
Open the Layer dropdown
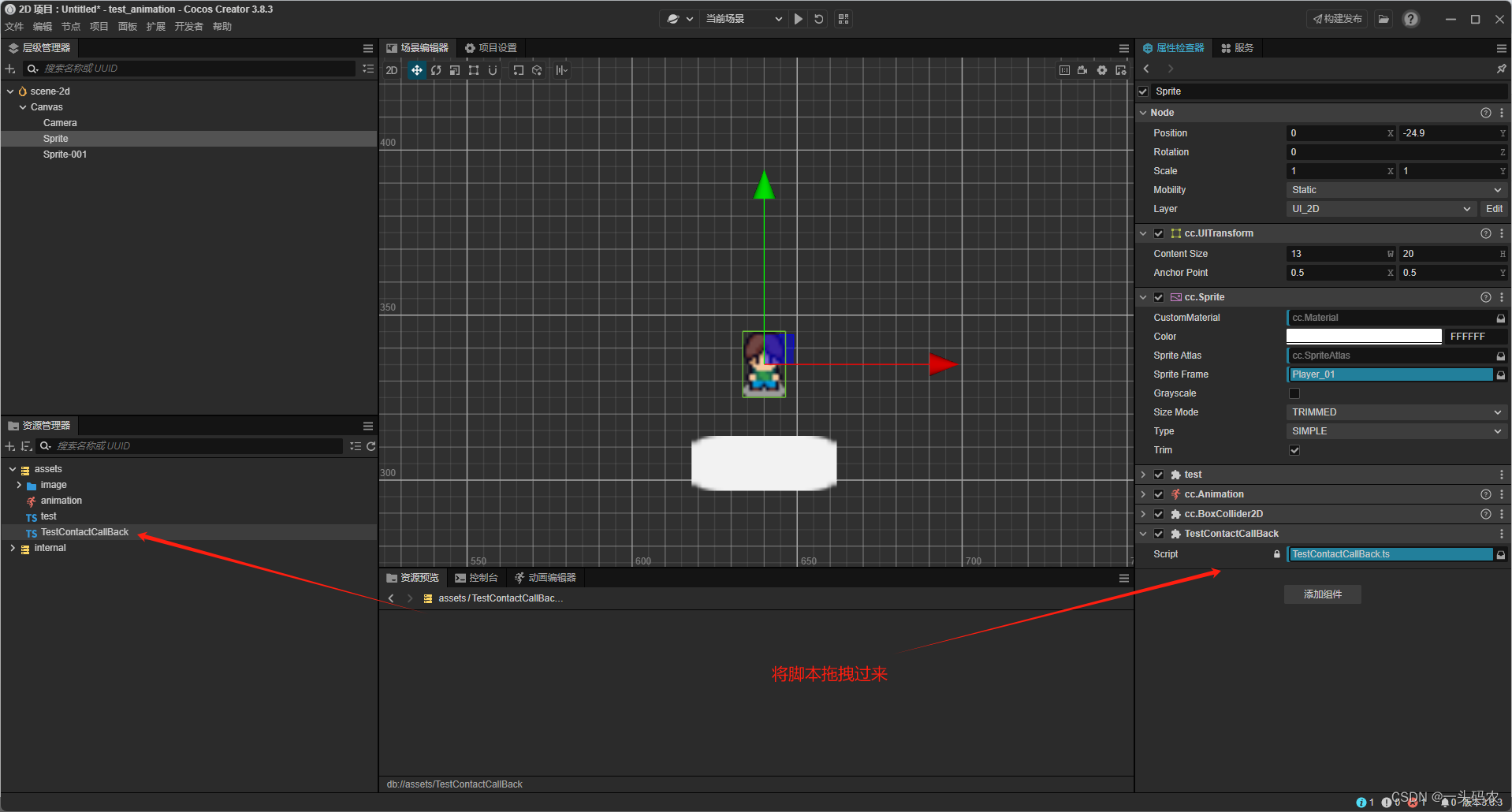click(x=1380, y=209)
